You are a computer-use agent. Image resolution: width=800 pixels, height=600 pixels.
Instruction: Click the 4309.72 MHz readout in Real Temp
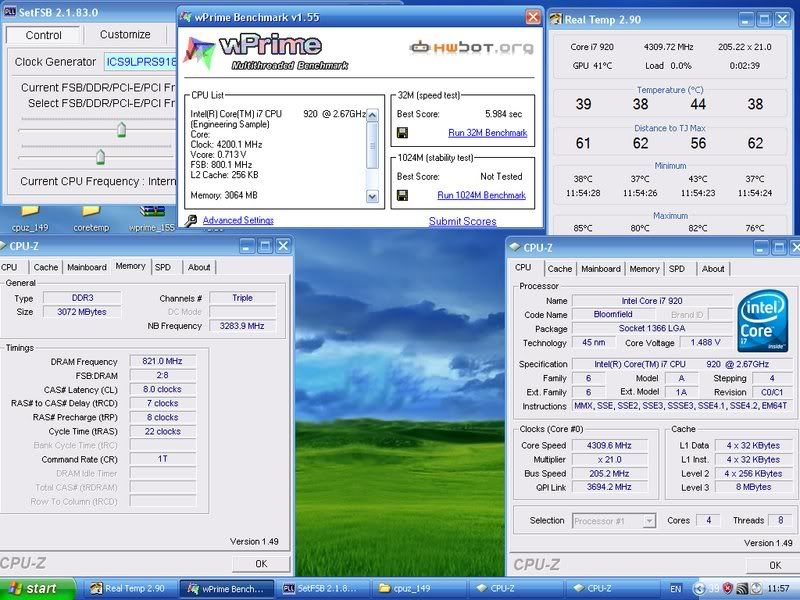point(668,47)
